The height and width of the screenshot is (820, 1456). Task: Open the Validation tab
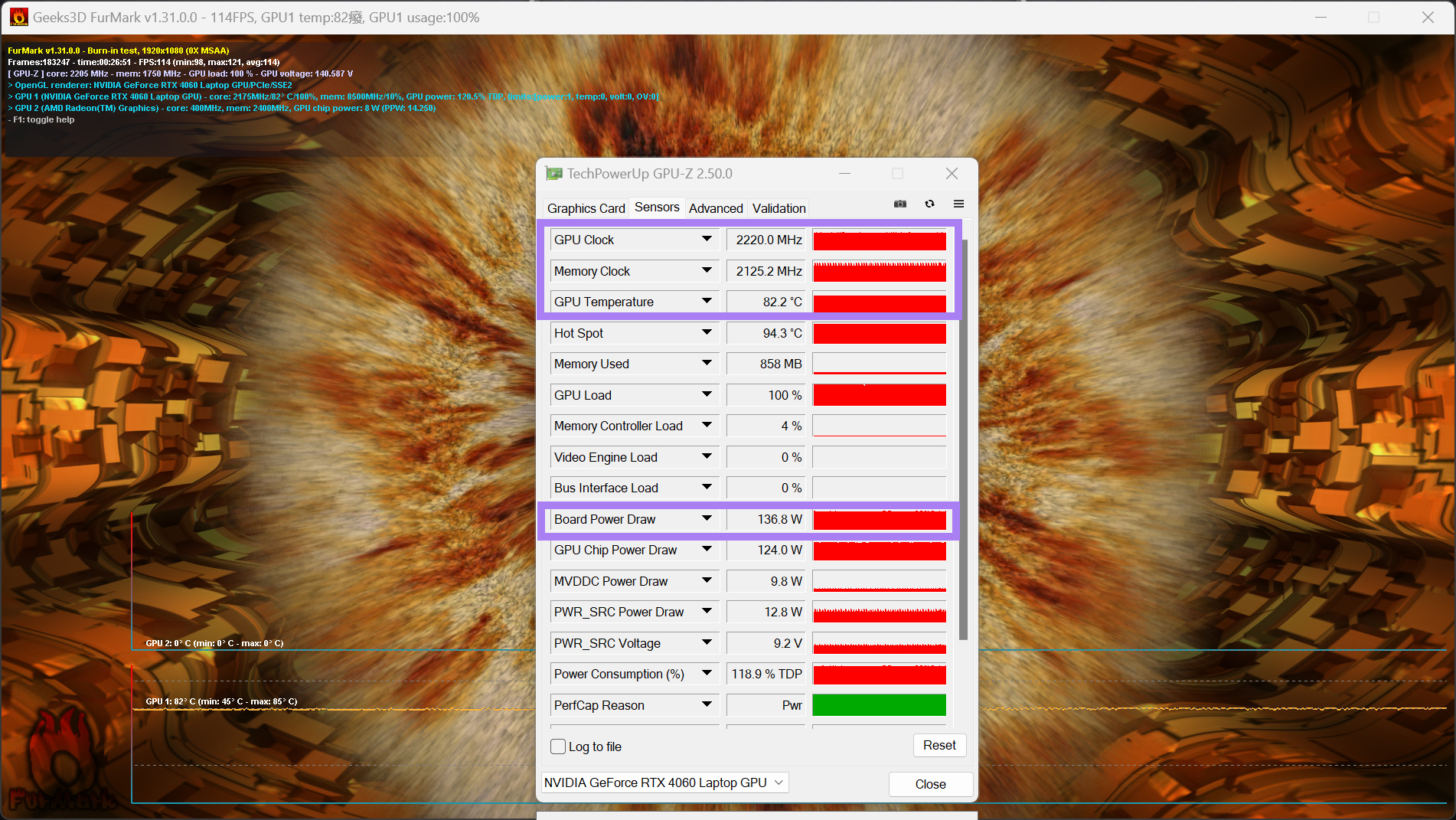pyautogui.click(x=779, y=208)
